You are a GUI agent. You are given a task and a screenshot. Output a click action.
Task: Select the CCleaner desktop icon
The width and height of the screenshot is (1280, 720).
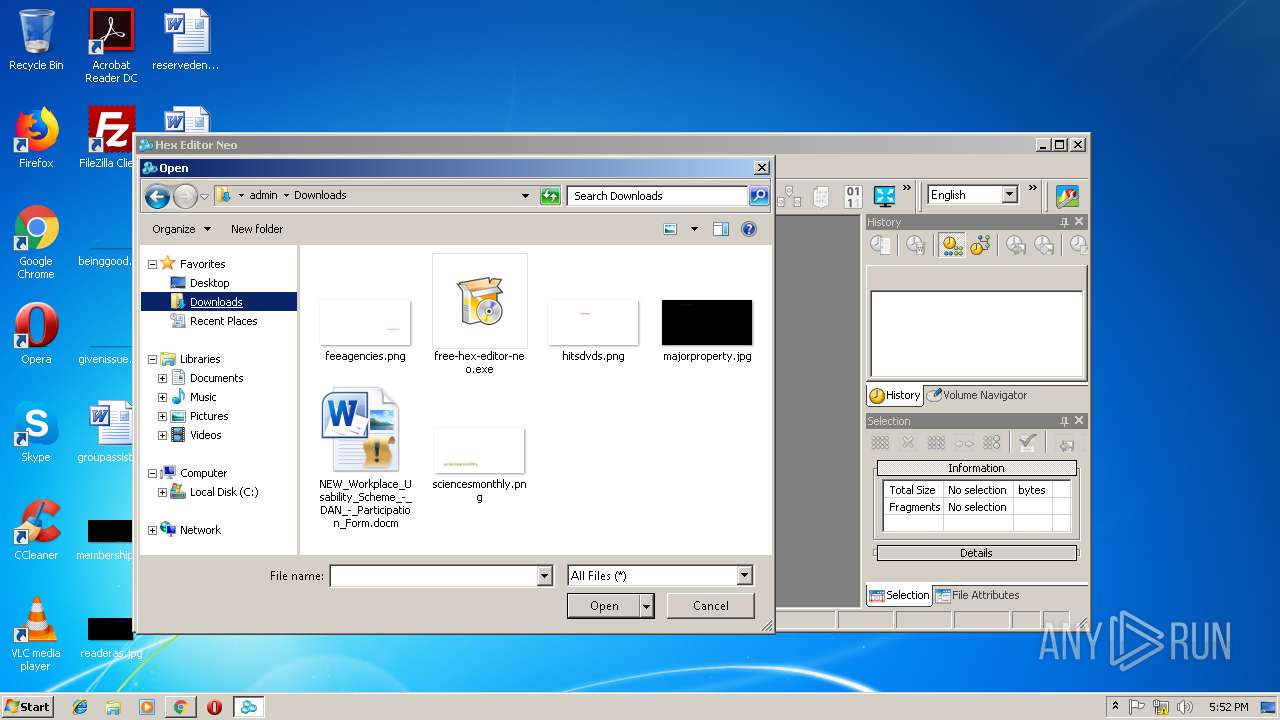click(36, 531)
